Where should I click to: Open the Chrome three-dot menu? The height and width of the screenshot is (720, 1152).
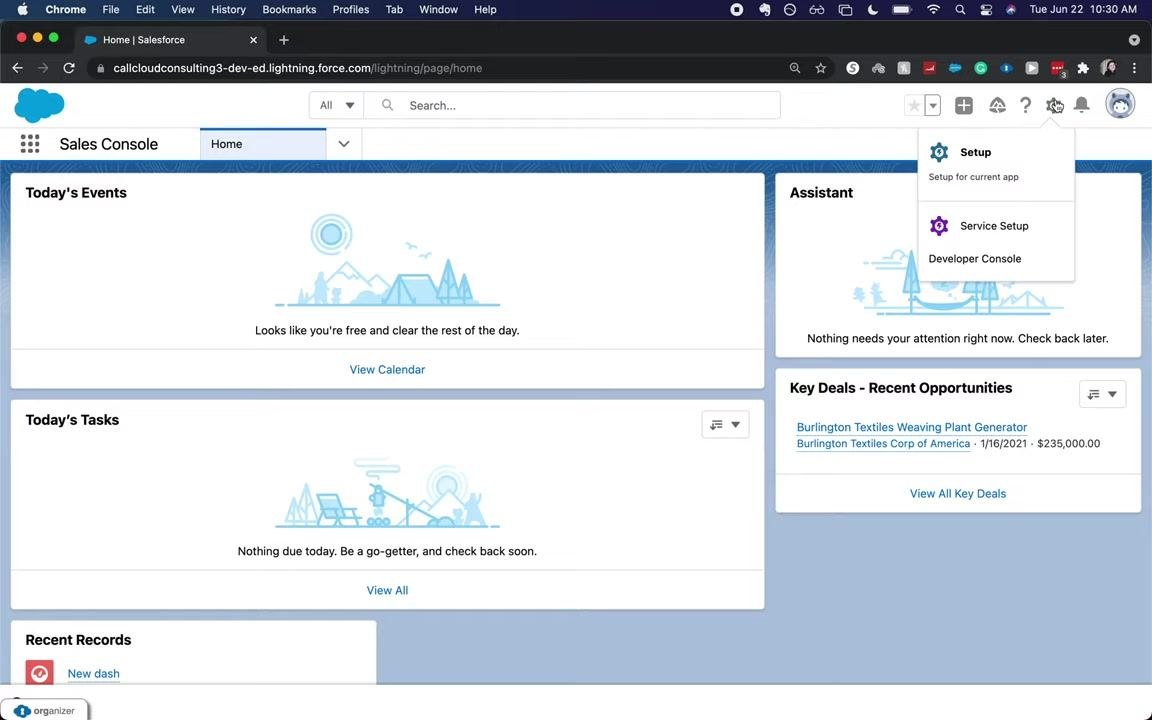pyautogui.click(x=1134, y=68)
